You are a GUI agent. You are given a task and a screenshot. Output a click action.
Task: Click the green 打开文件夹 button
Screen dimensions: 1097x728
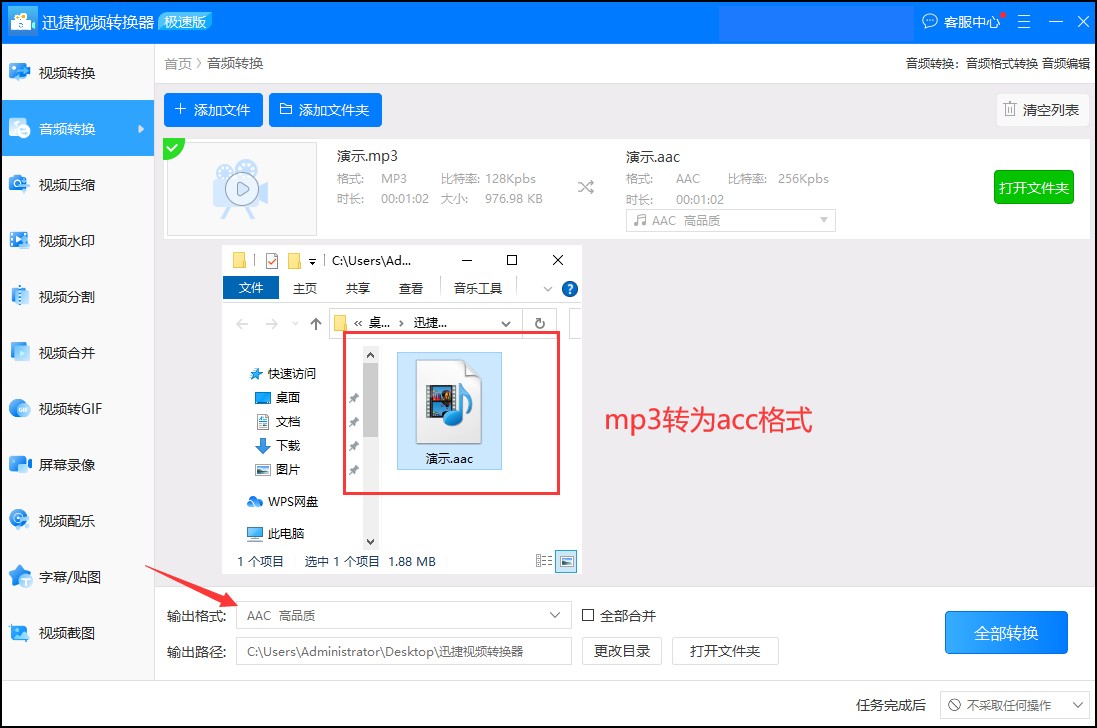pyautogui.click(x=1034, y=187)
